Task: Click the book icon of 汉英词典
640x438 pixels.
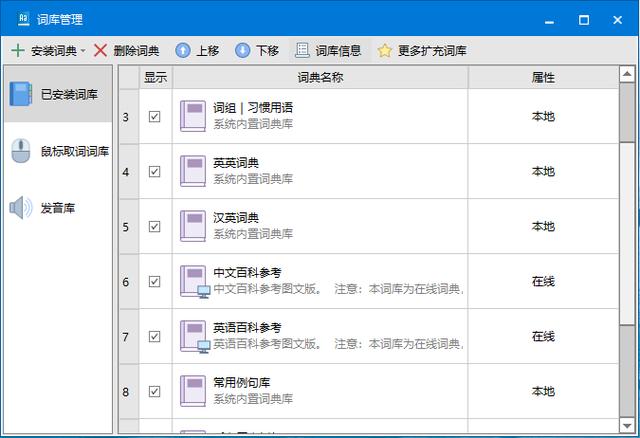Action: click(x=193, y=227)
